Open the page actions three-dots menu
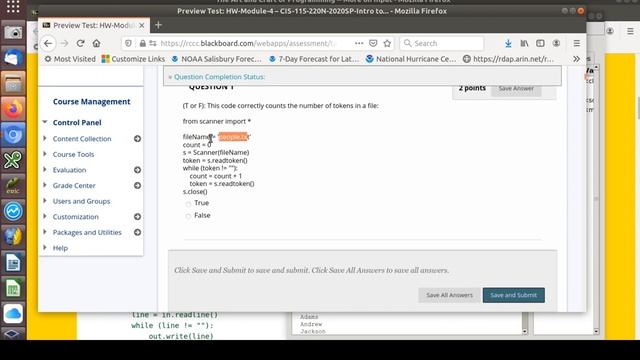Viewport: 640px width, 360px height. point(359,43)
